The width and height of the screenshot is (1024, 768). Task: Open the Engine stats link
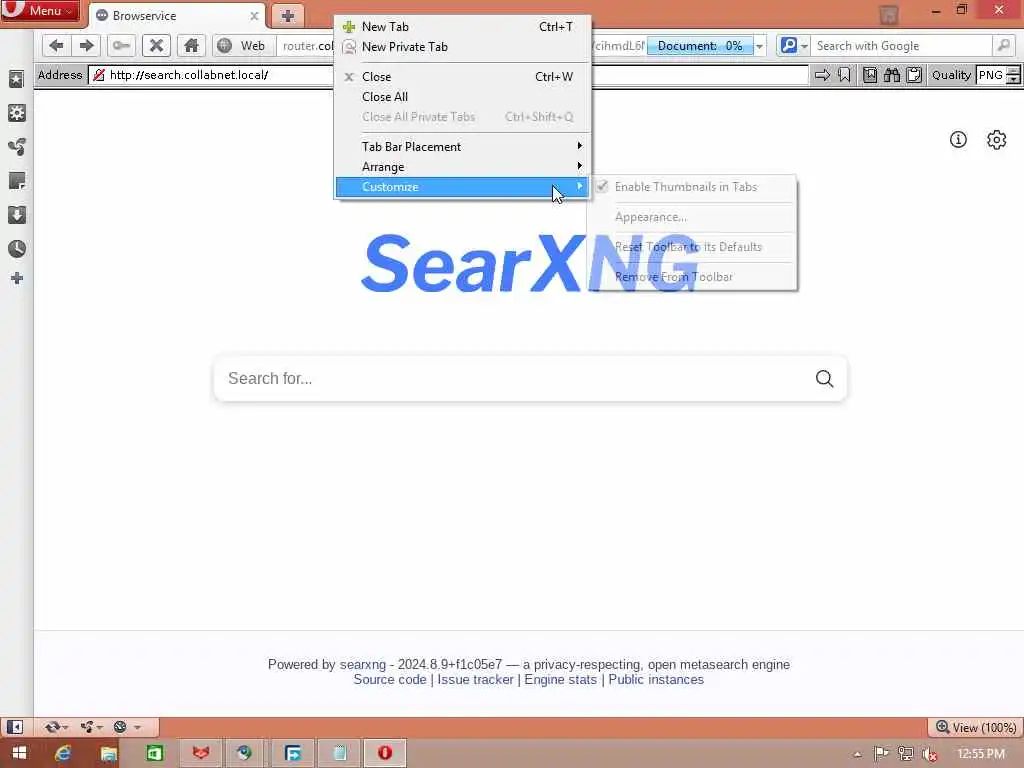[560, 680]
